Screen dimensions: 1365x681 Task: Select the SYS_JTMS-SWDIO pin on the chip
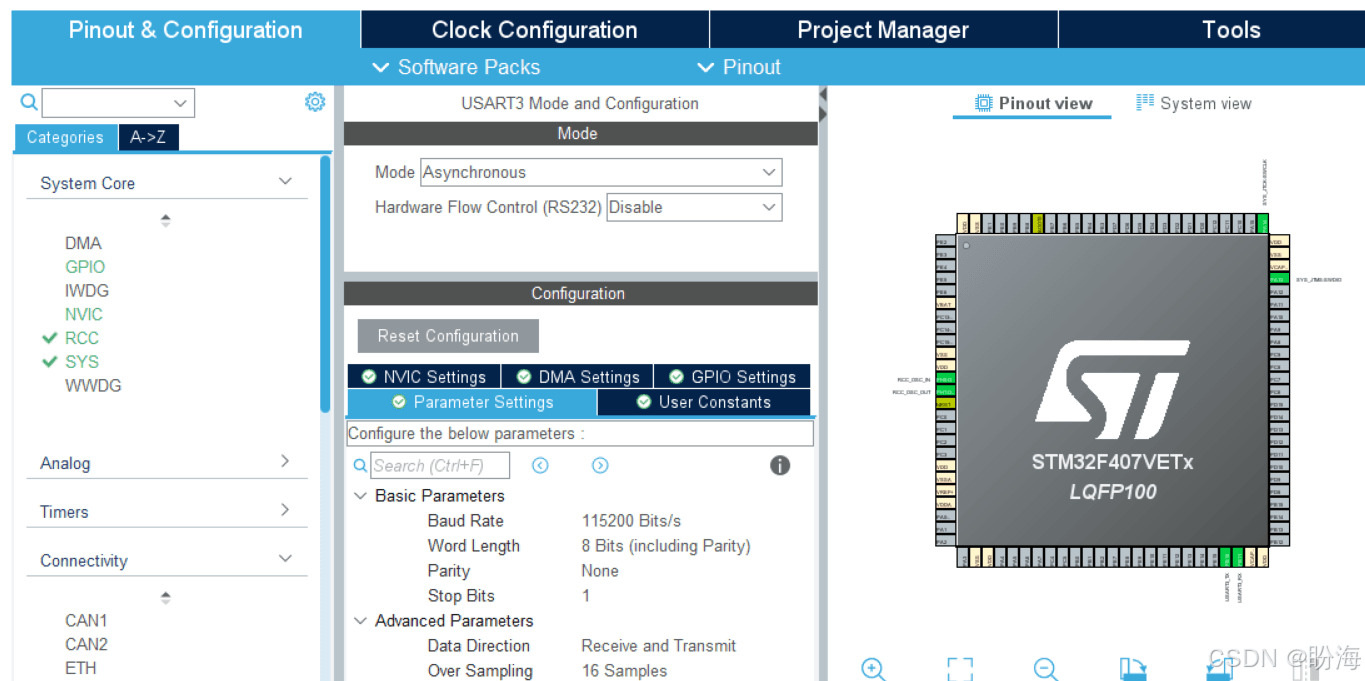tap(1278, 279)
